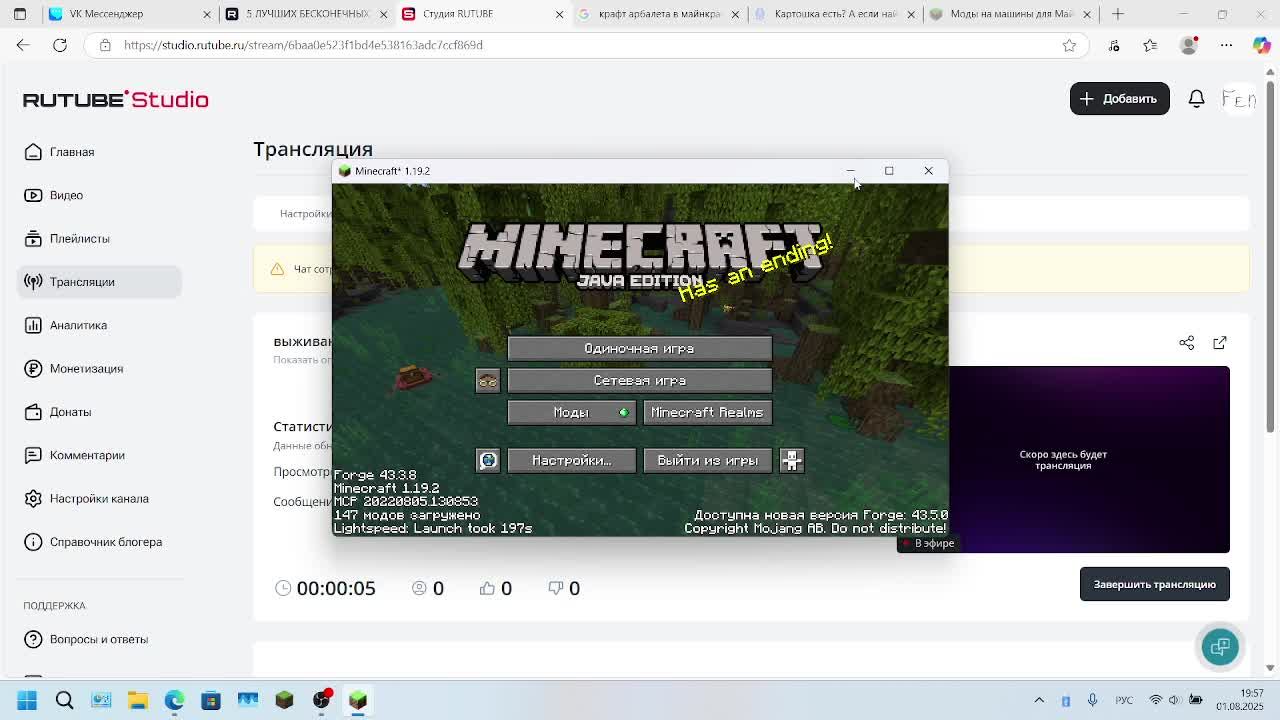Open Microsoft Store from the taskbar
This screenshot has width=1280, height=720.
coord(211,700)
